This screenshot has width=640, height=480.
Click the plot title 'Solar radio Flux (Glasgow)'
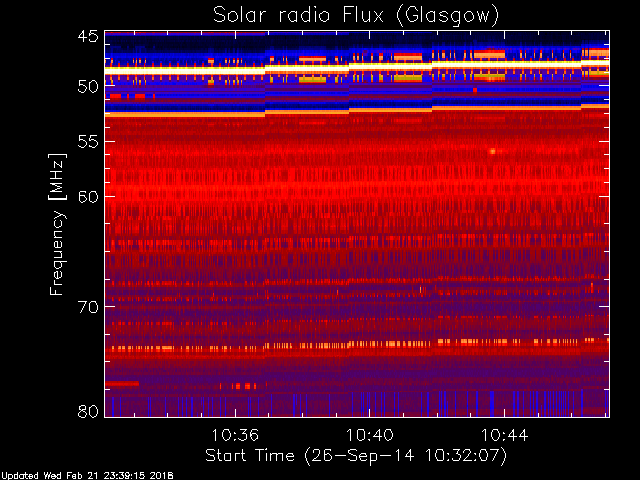(355, 14)
